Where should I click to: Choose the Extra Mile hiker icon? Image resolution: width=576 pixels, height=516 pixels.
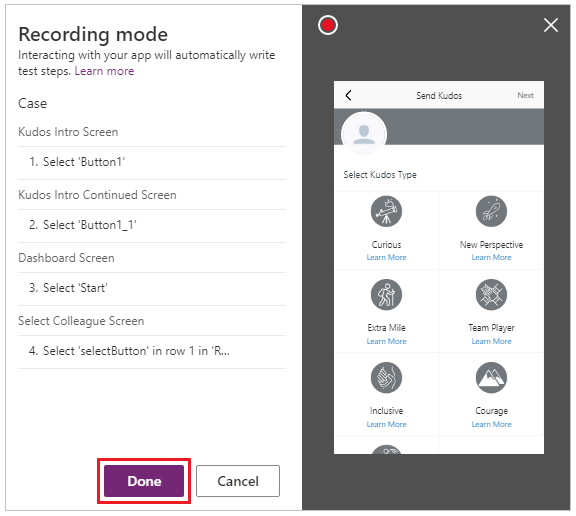[x=386, y=295]
